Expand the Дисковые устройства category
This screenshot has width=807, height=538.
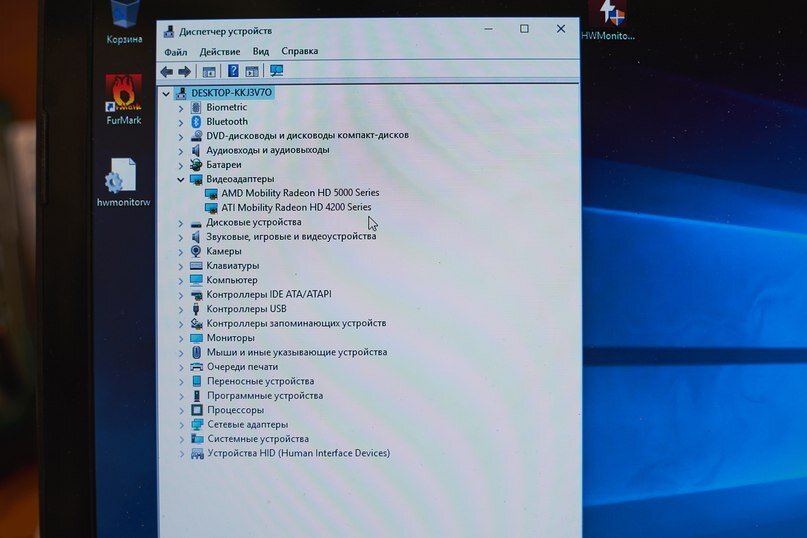pos(181,223)
